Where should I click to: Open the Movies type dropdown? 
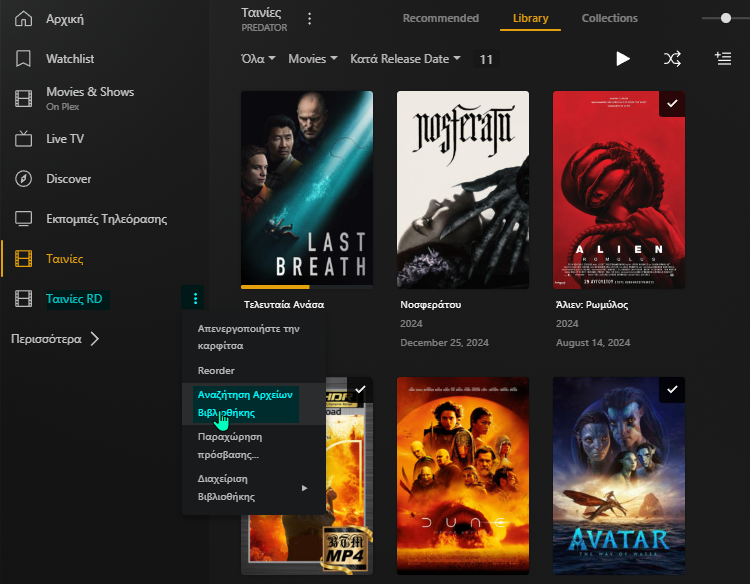coord(313,59)
